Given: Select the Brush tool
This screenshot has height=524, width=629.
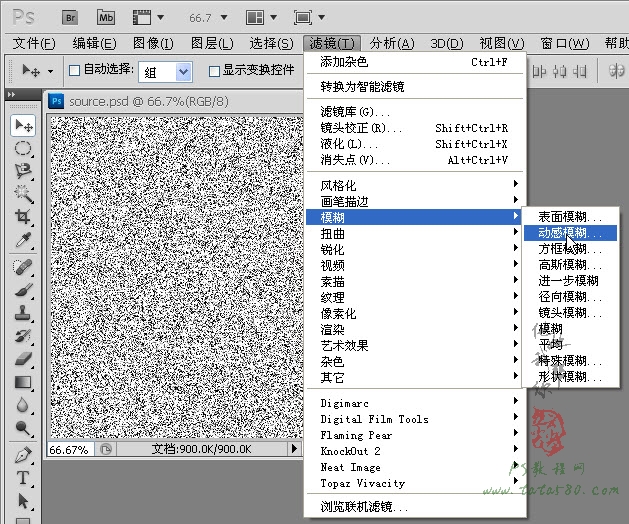Looking at the screenshot, I should point(23,290).
